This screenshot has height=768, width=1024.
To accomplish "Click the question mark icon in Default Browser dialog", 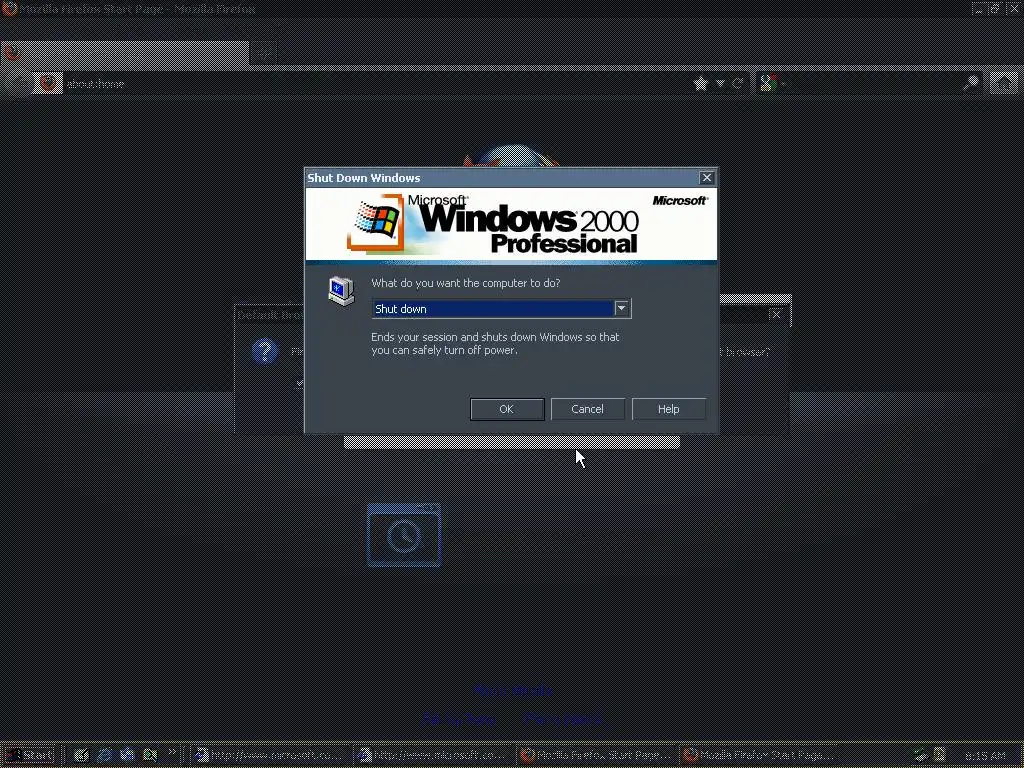I will click(x=264, y=351).
